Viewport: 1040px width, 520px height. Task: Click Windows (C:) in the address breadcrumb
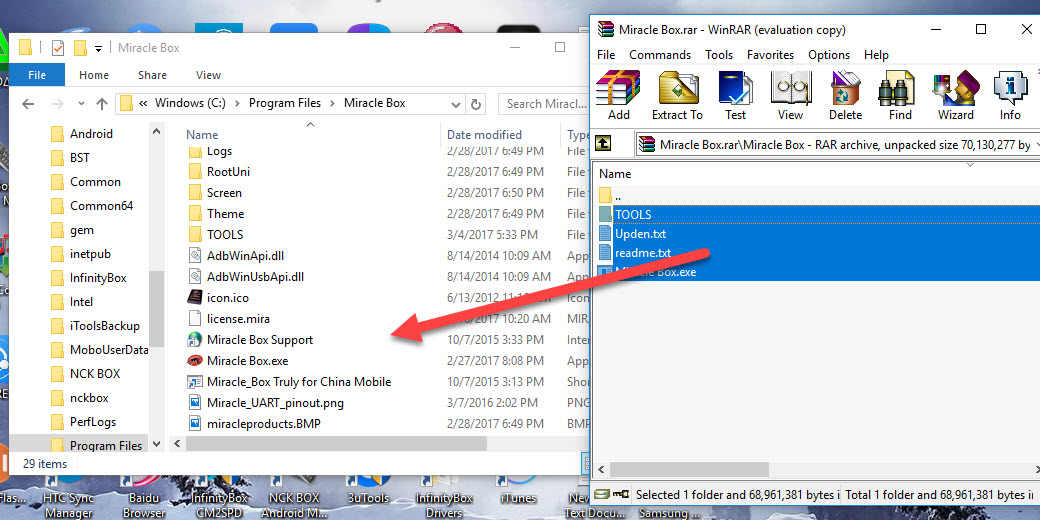[190, 103]
